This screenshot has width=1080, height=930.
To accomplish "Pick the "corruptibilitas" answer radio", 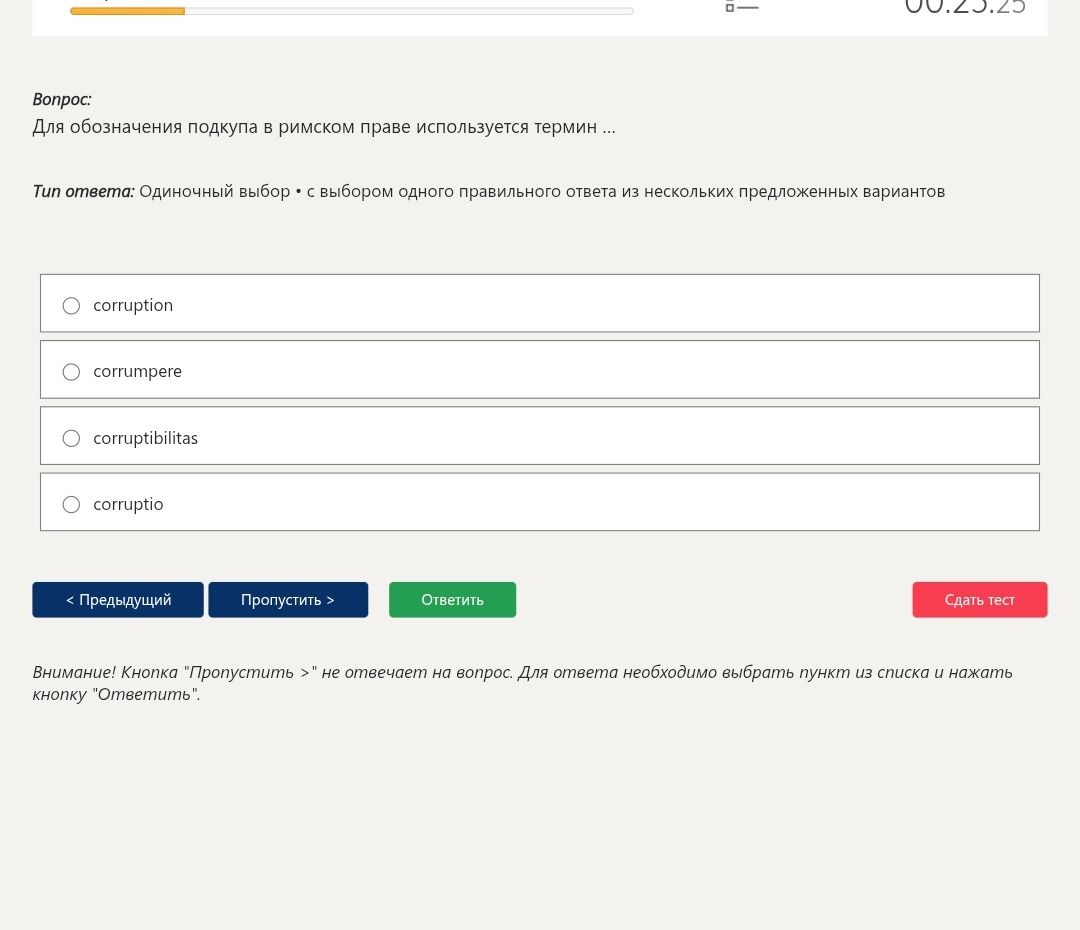I will pos(71,438).
